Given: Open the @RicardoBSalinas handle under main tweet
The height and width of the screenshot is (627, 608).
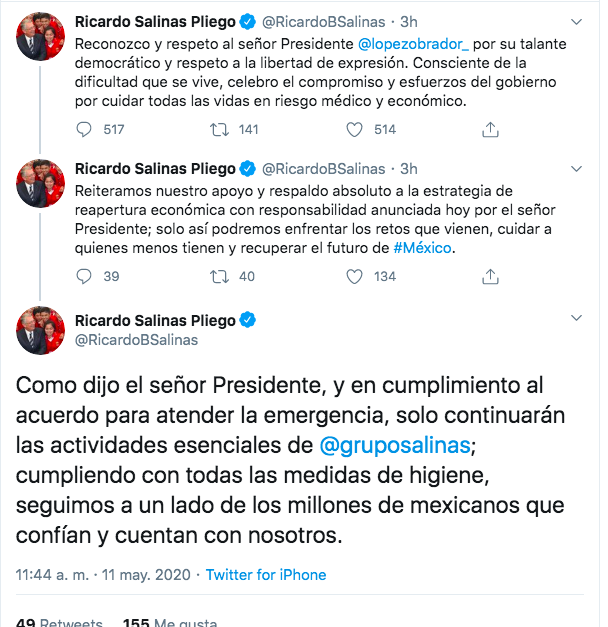Looking at the screenshot, I should pyautogui.click(x=136, y=340).
